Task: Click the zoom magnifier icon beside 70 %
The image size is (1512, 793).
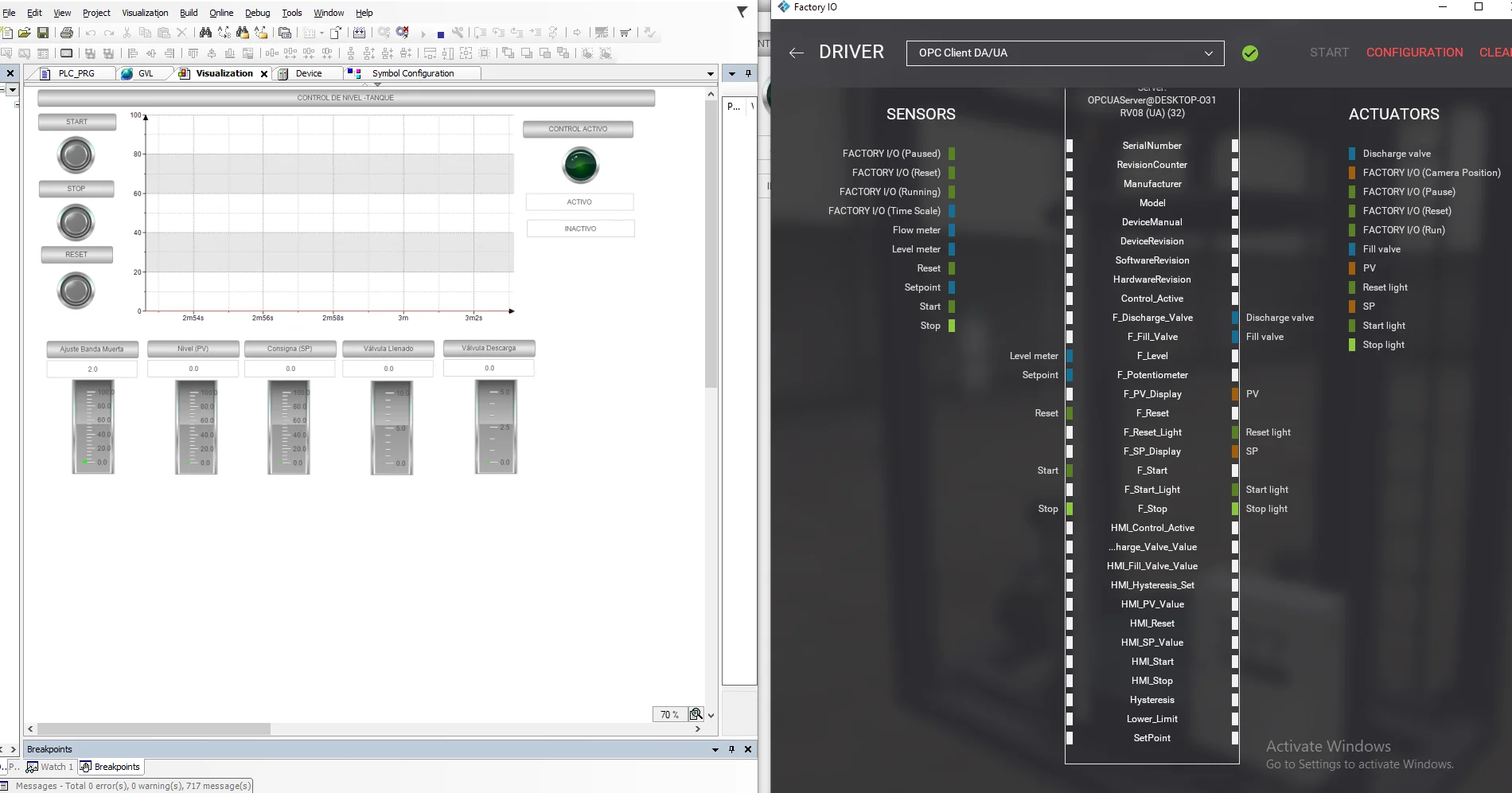Action: tap(696, 714)
